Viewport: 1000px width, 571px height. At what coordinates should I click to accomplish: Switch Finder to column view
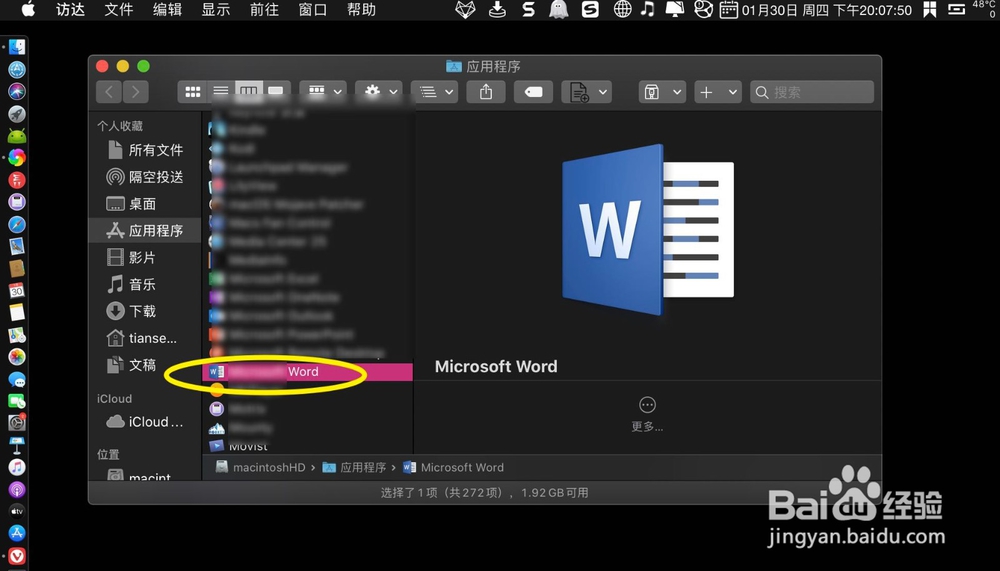(248, 92)
